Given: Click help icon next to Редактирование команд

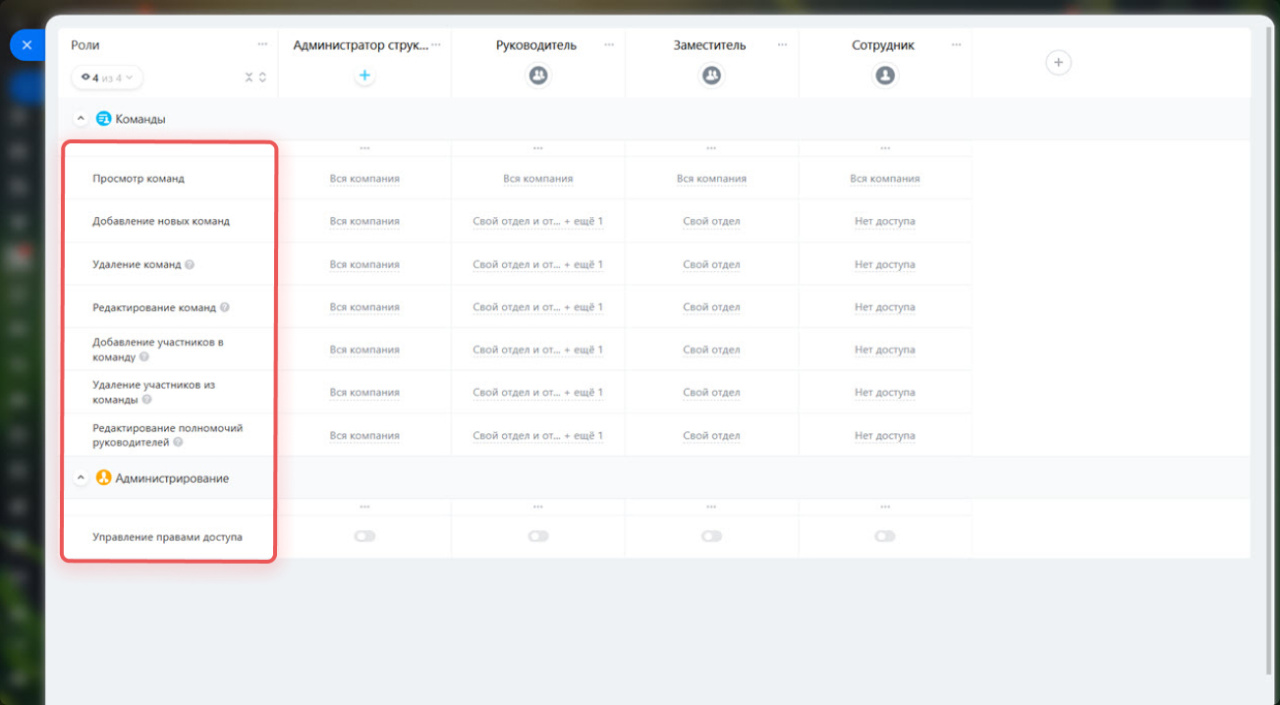Looking at the screenshot, I should pyautogui.click(x=225, y=308).
